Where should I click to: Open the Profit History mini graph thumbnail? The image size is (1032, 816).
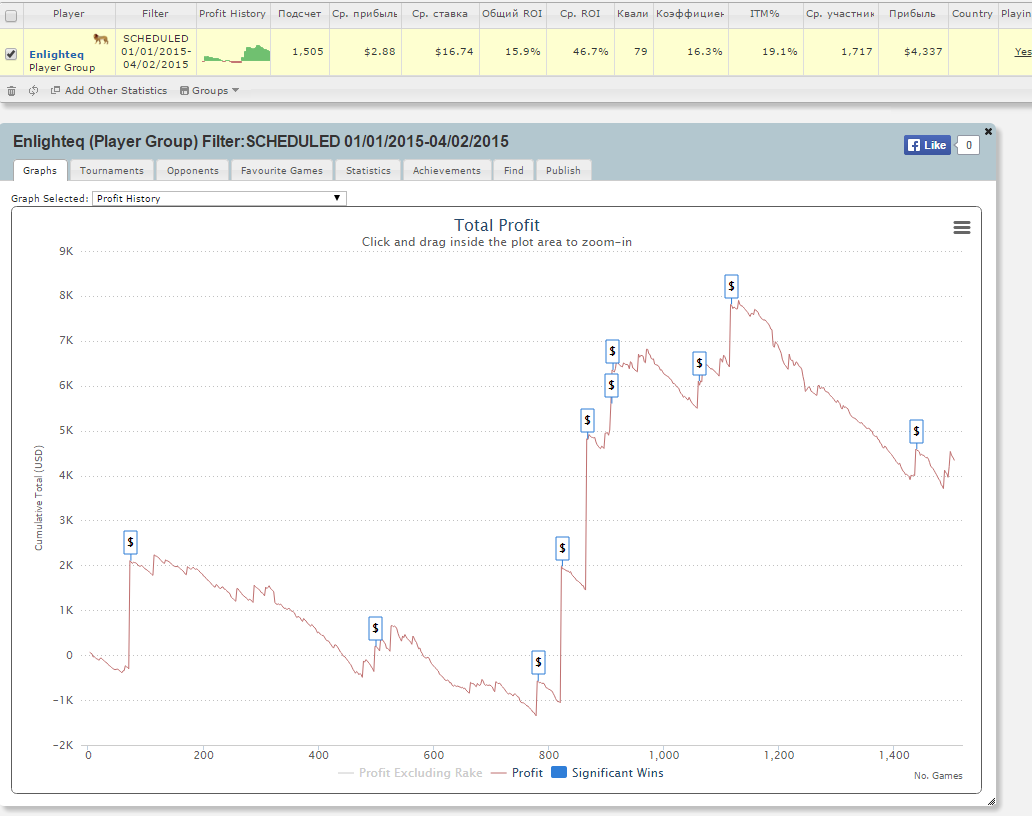[236, 53]
